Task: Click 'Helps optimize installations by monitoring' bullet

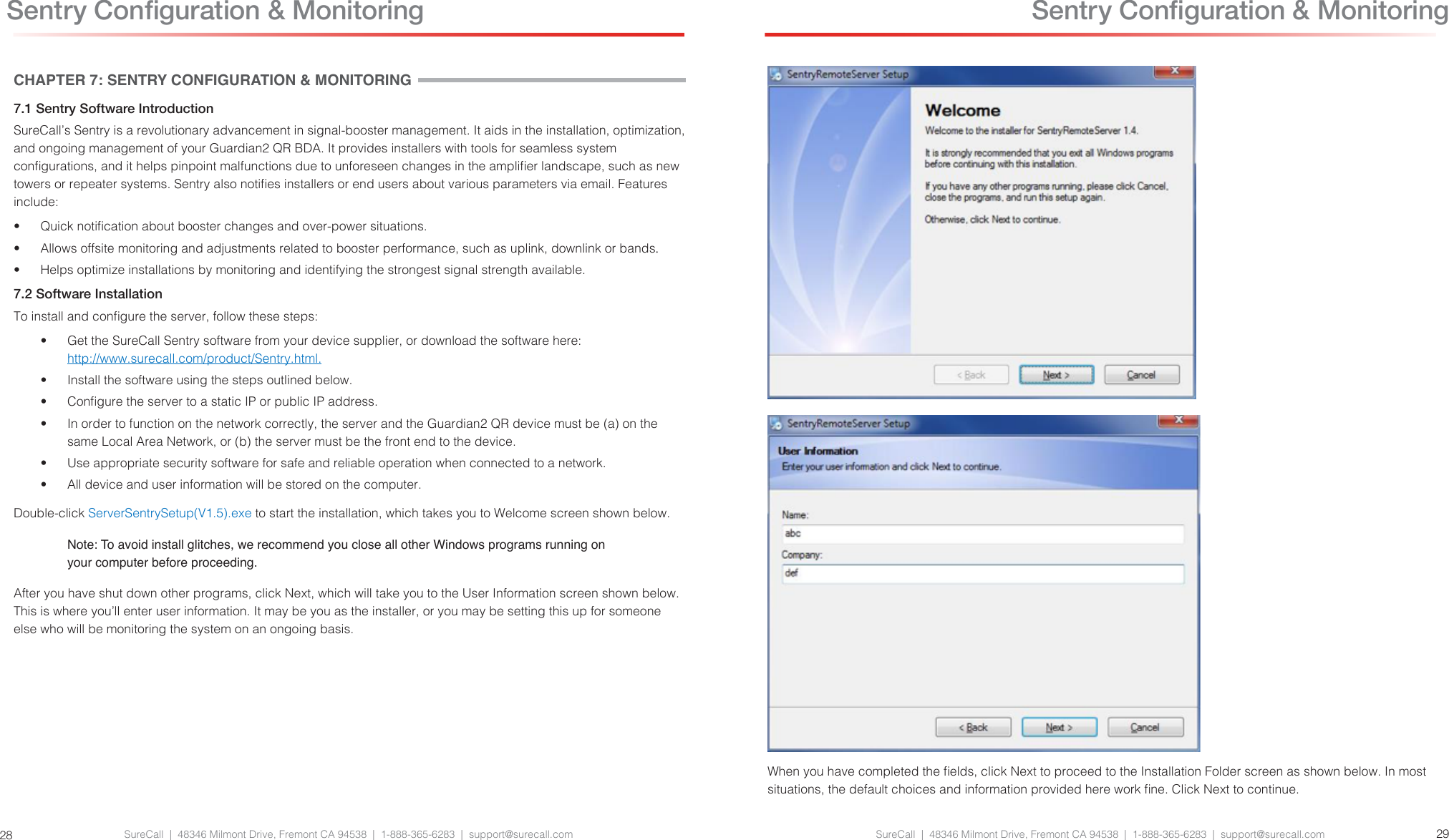Action: coord(313,270)
